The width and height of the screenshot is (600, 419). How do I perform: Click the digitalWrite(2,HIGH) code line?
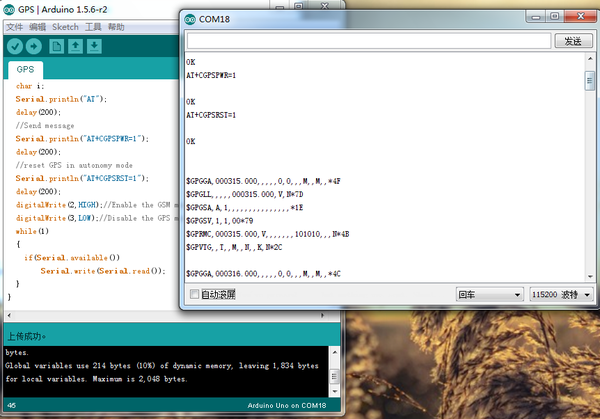(x=97, y=205)
